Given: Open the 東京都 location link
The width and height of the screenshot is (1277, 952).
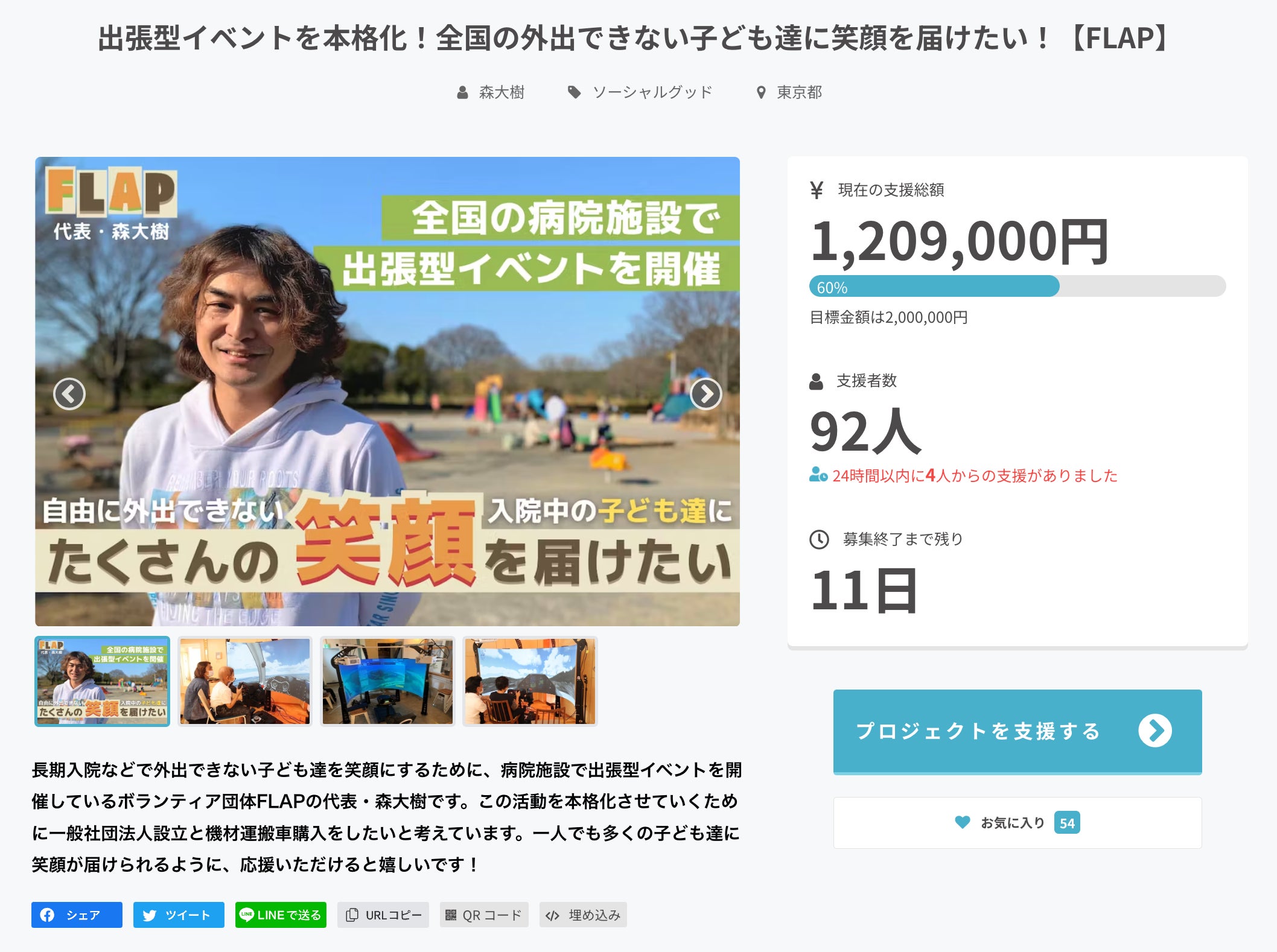Looking at the screenshot, I should pos(799,92).
